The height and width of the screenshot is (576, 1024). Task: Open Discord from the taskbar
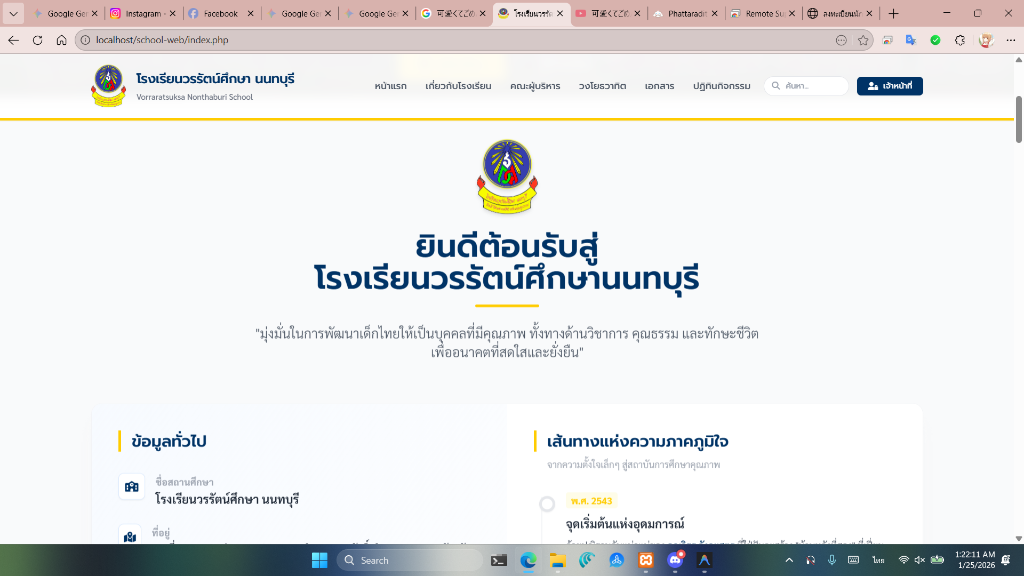click(675, 560)
